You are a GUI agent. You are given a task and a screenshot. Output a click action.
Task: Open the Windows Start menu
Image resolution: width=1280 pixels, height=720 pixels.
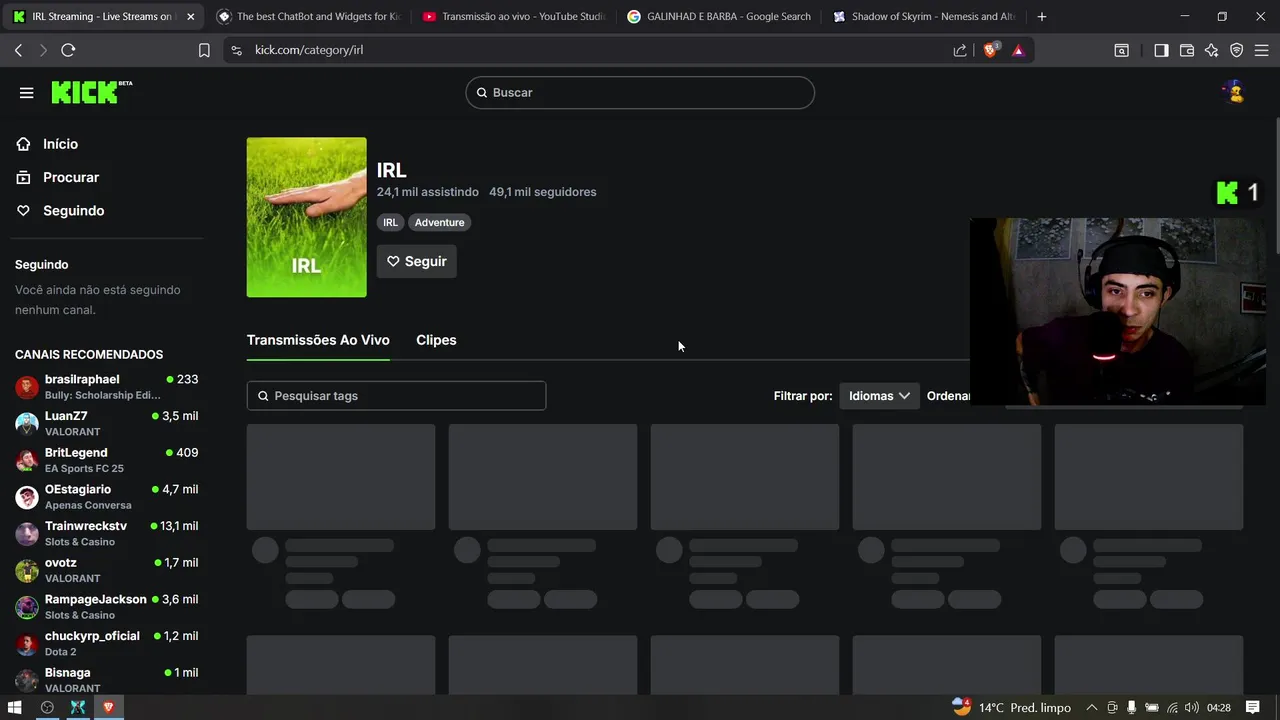(15, 707)
